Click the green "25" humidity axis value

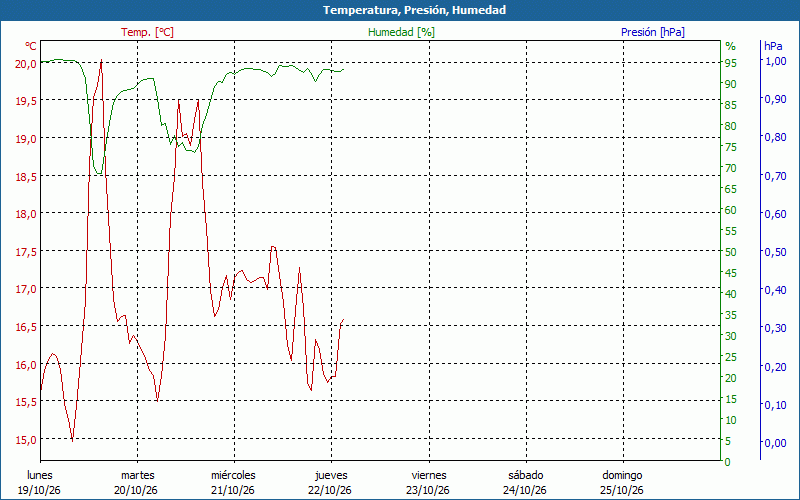tap(731, 357)
